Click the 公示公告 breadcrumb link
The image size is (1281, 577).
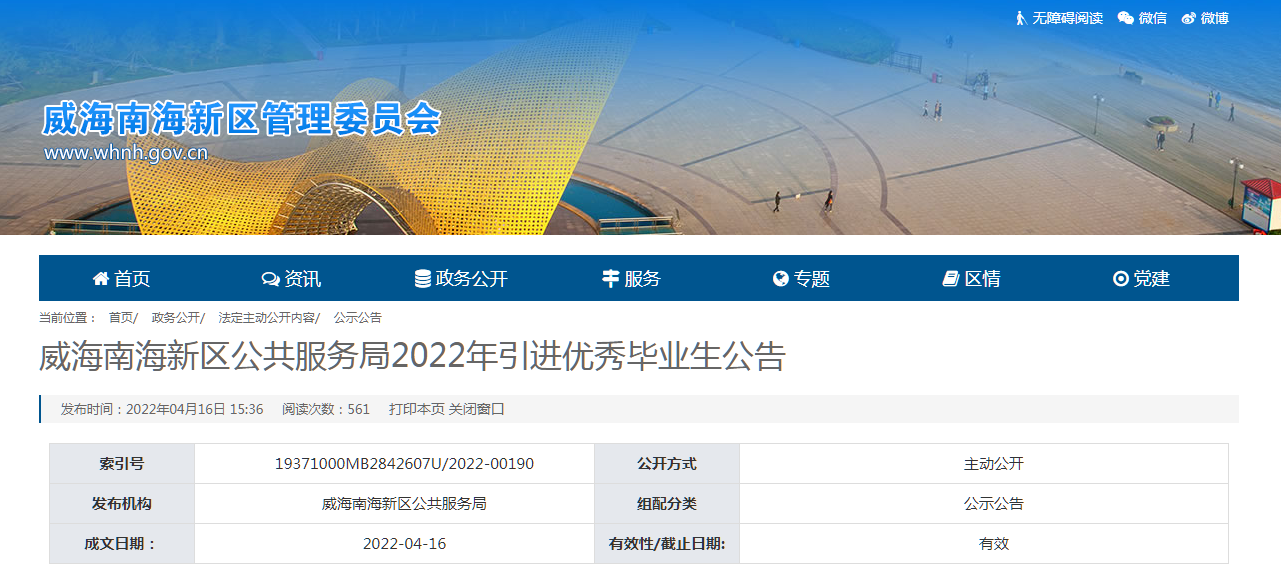tap(358, 317)
